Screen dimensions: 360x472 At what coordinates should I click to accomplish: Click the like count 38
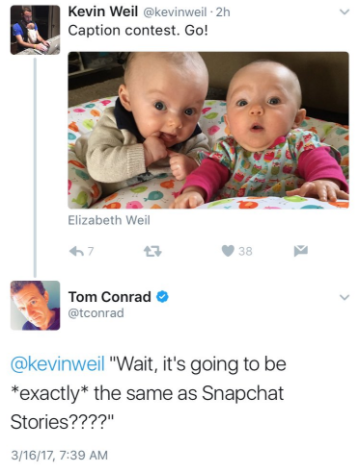tap(245, 251)
